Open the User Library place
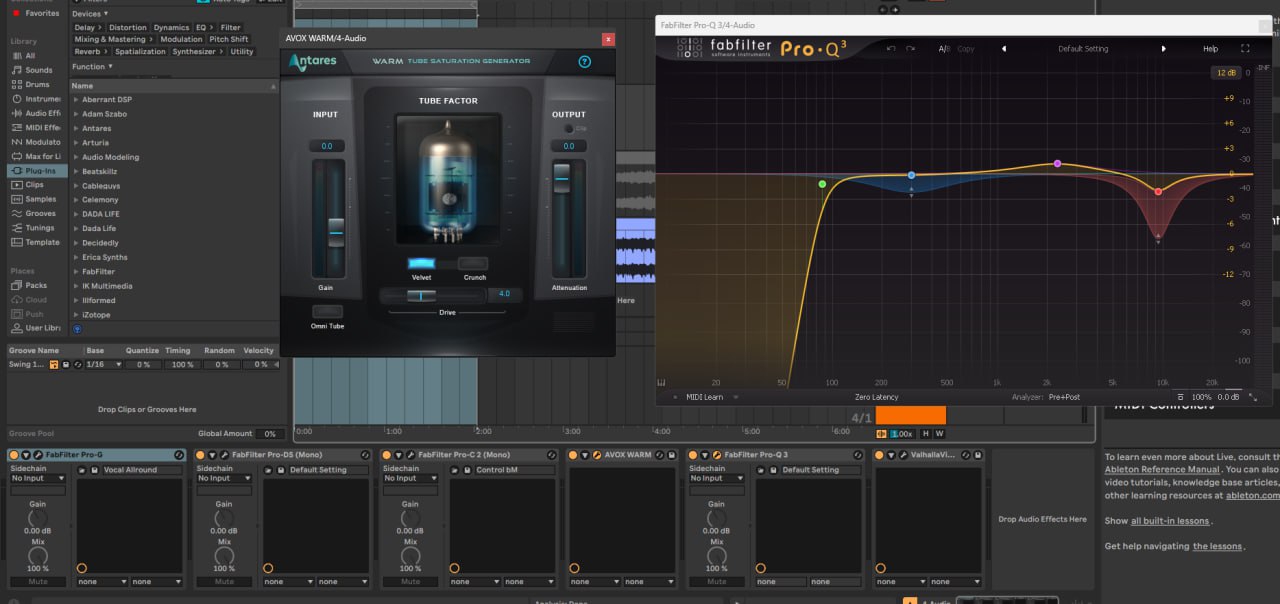Viewport: 1280px width, 604px height. coord(36,328)
